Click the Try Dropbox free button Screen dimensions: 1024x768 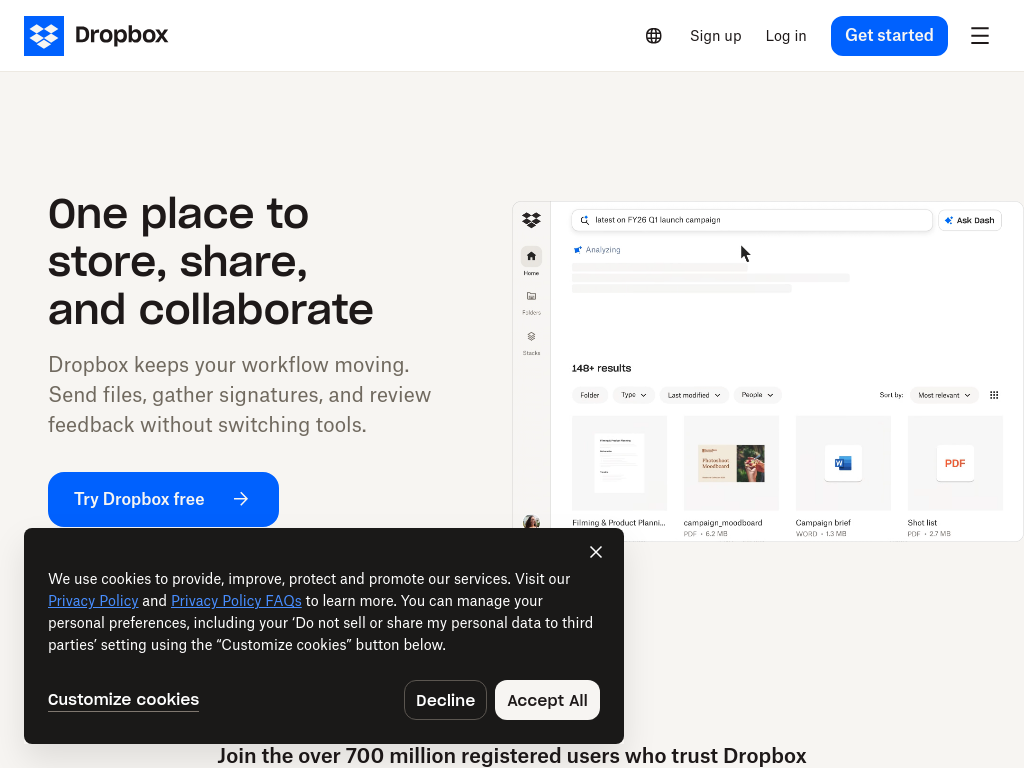(x=163, y=499)
